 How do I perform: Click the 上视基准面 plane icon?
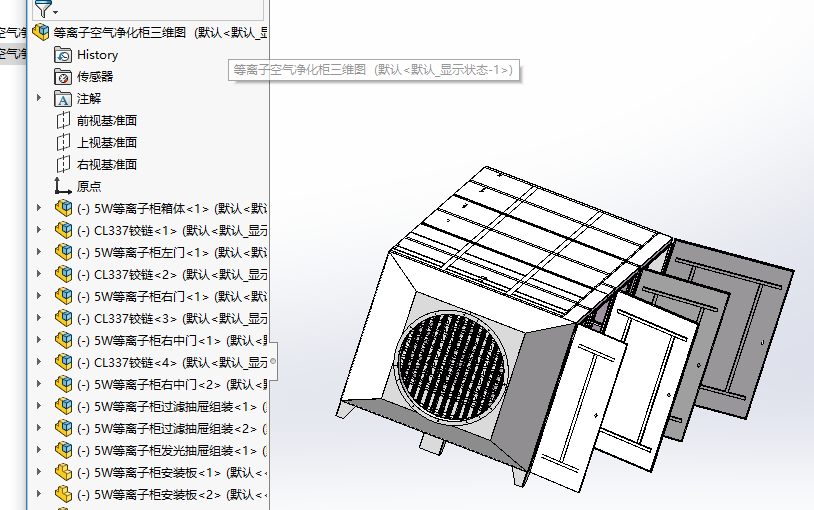(63, 142)
